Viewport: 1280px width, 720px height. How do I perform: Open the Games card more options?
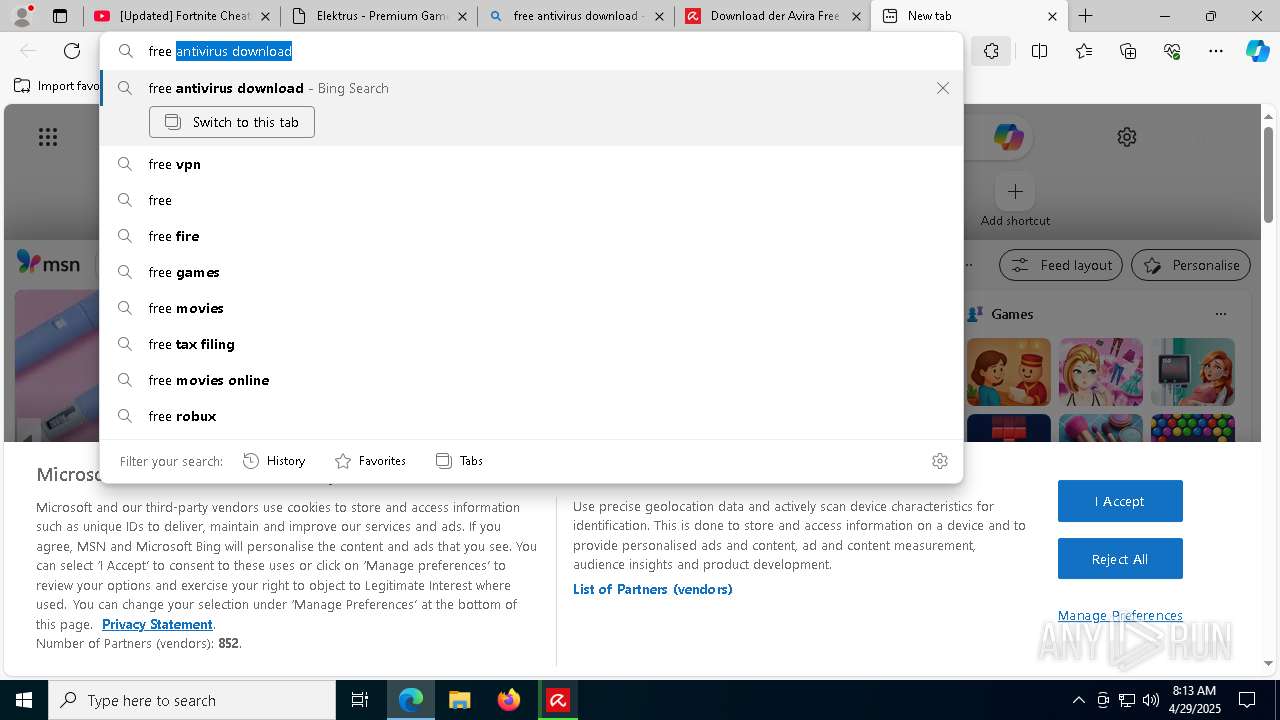(x=1220, y=314)
